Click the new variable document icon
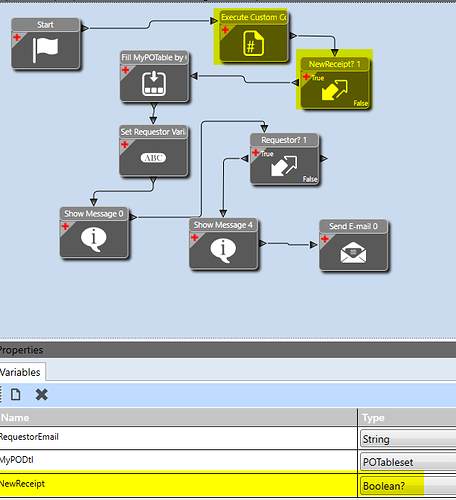The width and height of the screenshot is (456, 500). point(16,394)
